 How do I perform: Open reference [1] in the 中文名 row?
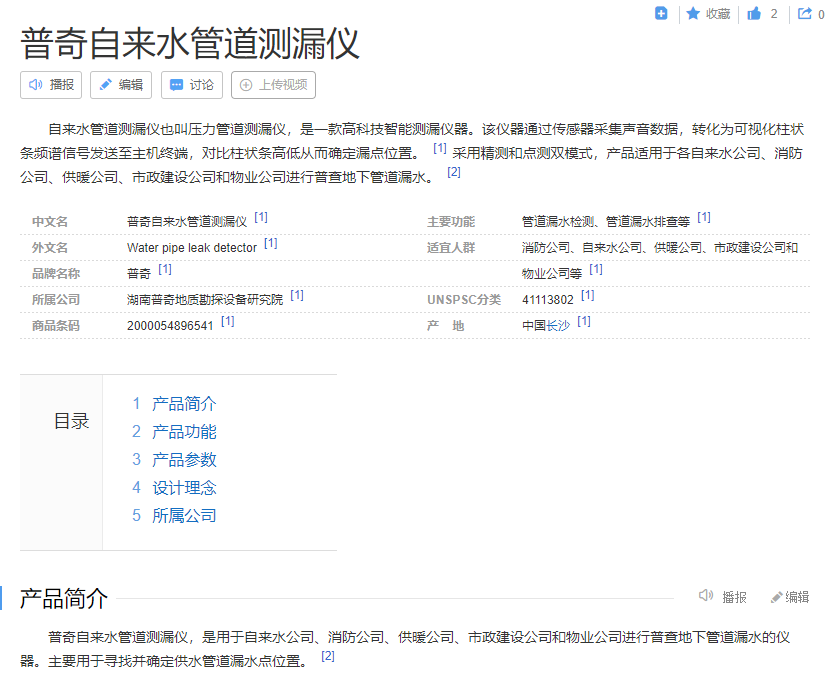[x=261, y=217]
